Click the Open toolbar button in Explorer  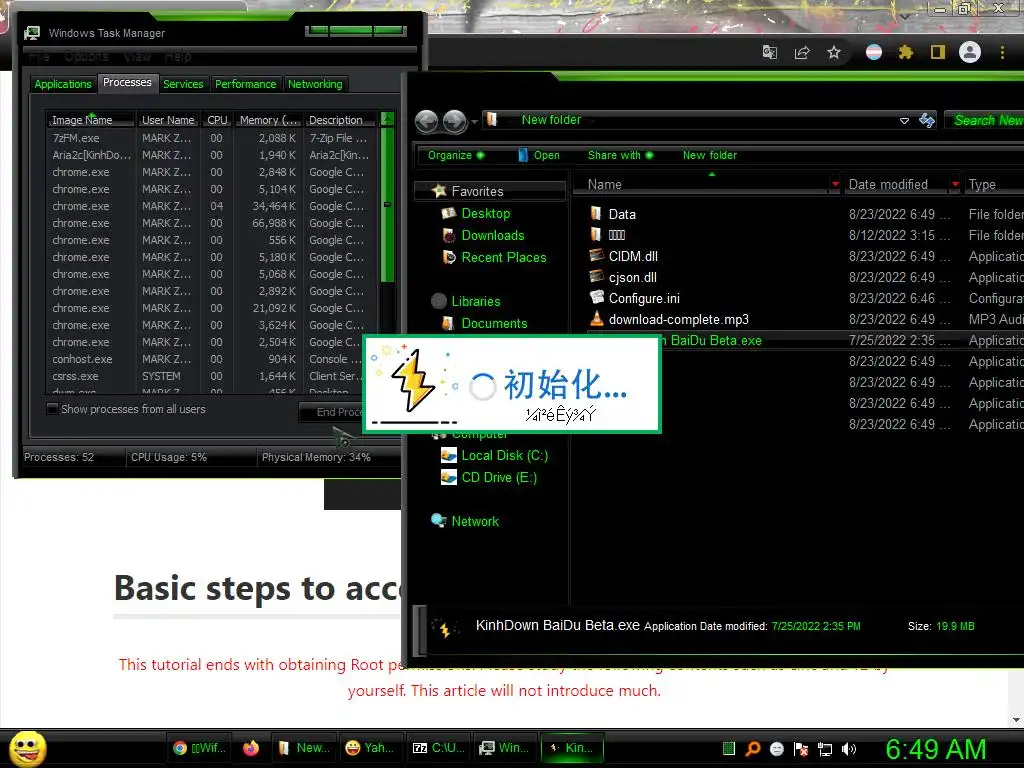click(539, 155)
